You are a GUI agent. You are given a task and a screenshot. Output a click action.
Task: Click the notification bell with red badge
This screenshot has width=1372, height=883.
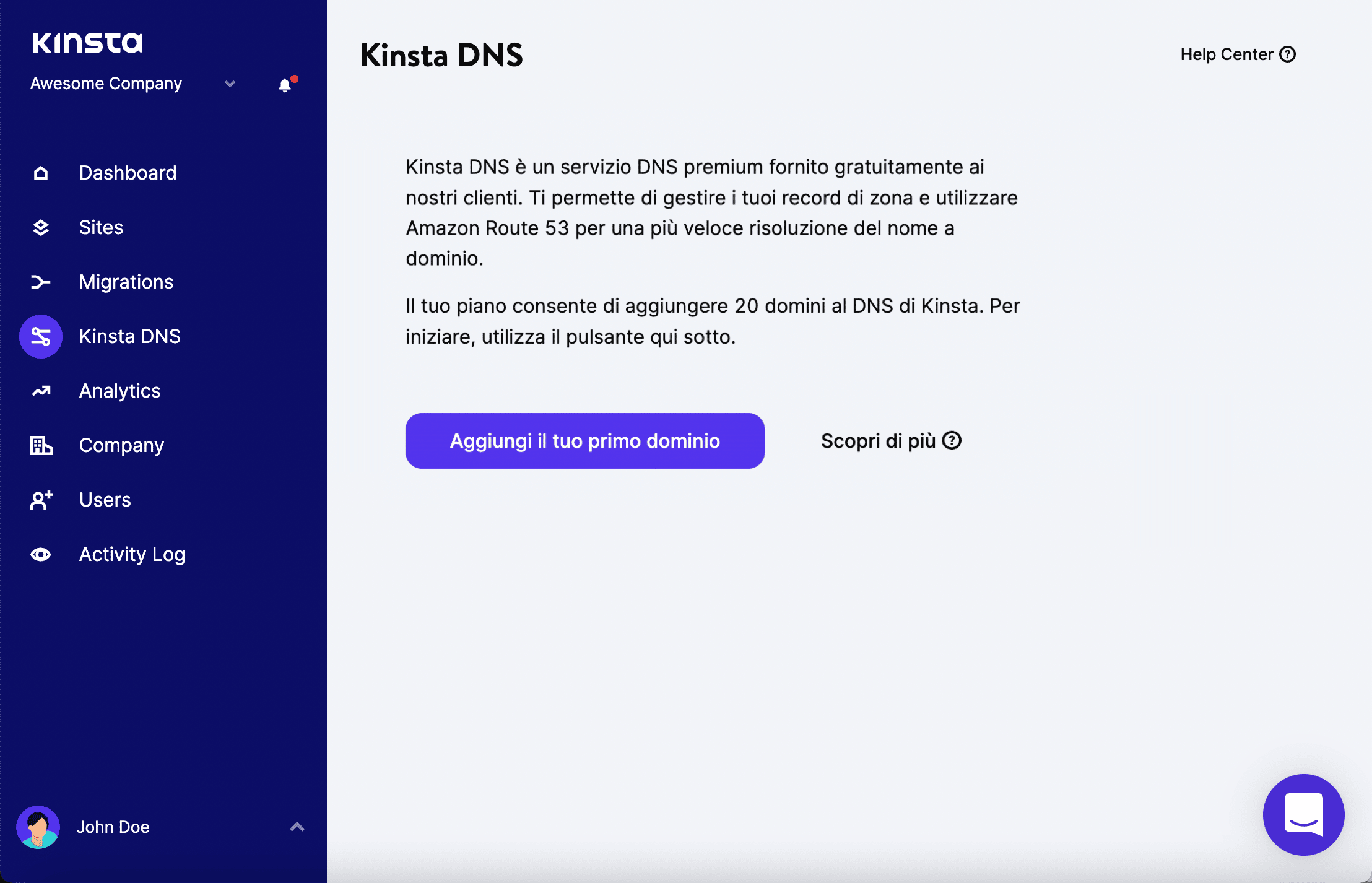coord(285,84)
